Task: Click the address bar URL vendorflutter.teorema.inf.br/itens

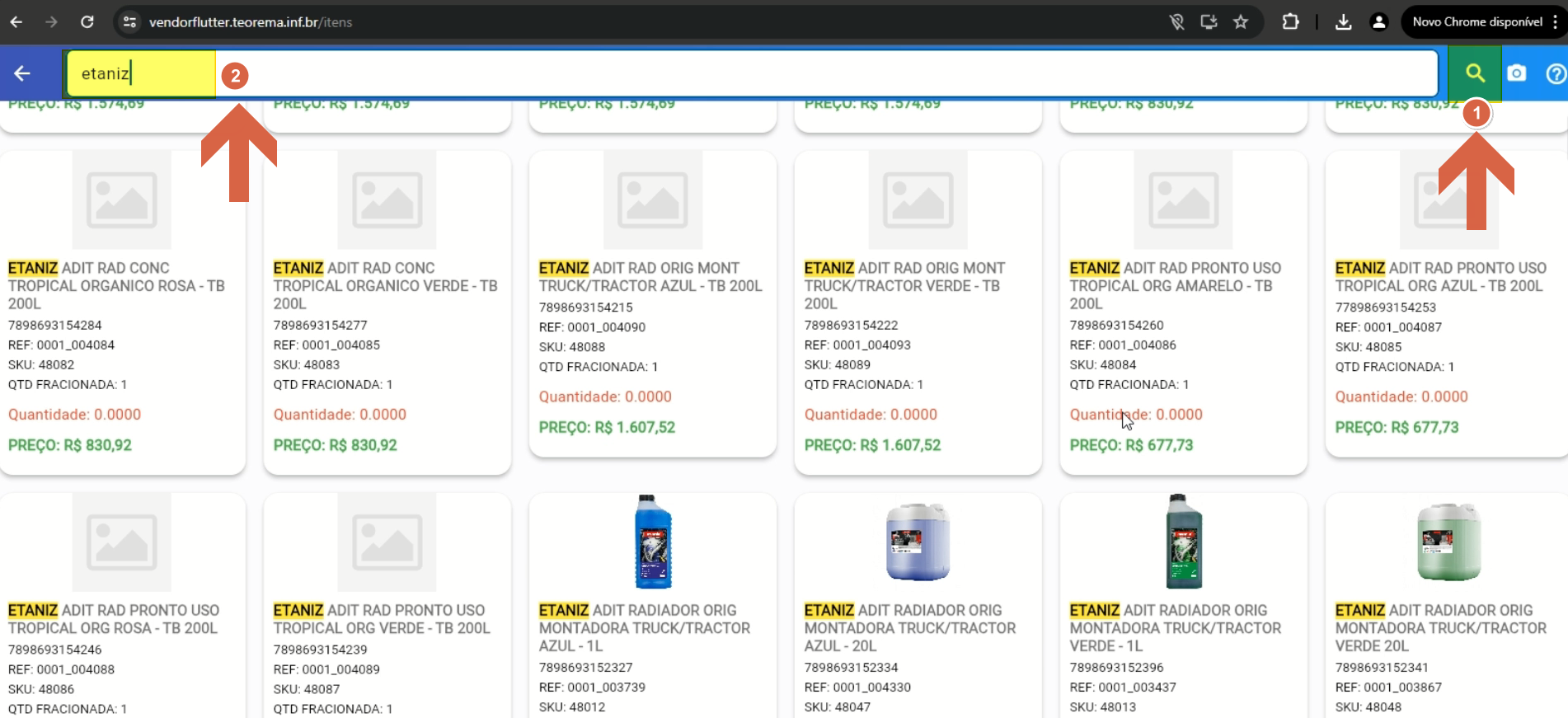Action: click(251, 22)
